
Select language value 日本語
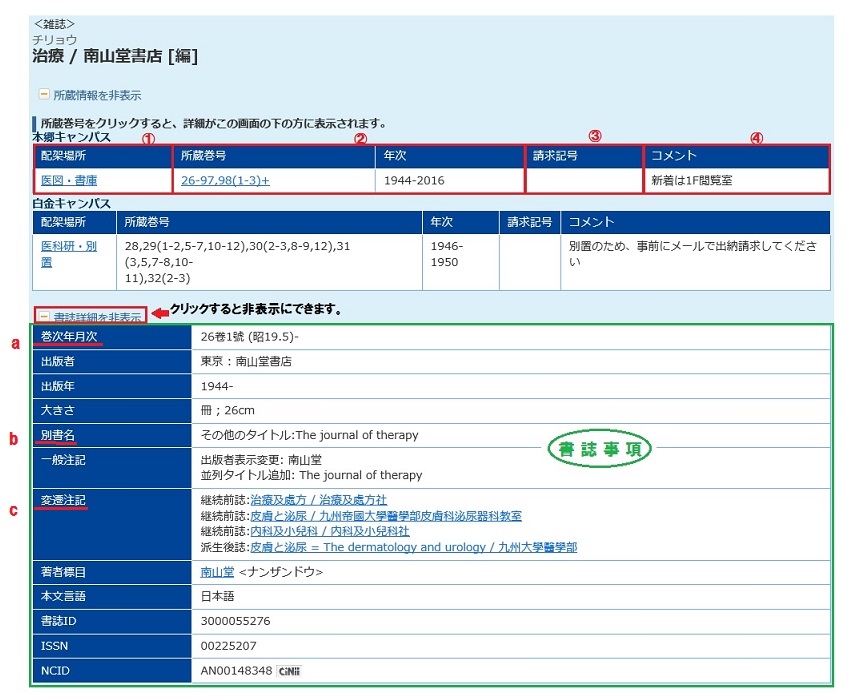217,596
